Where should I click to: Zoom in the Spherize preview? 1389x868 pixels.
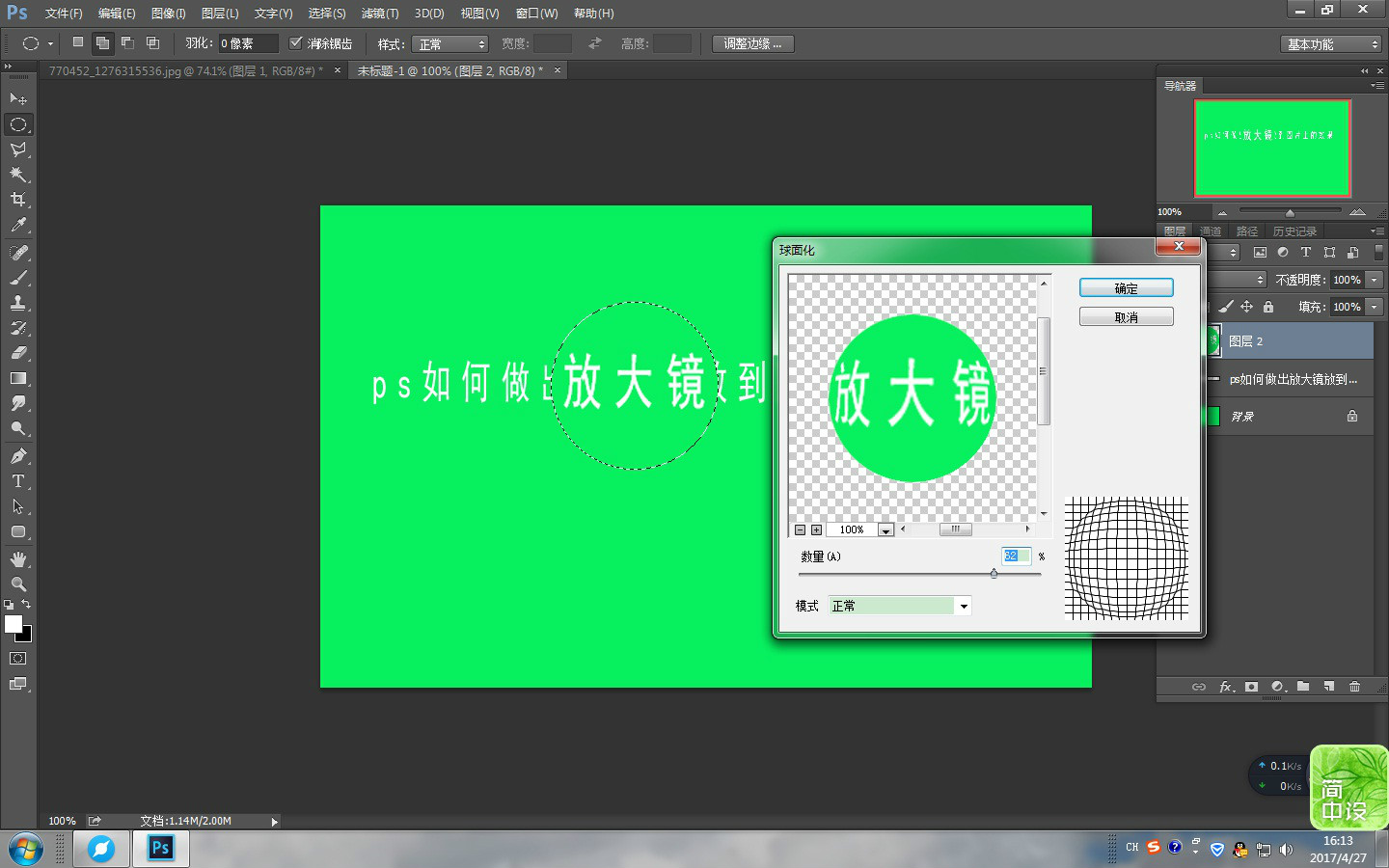pyautogui.click(x=817, y=530)
